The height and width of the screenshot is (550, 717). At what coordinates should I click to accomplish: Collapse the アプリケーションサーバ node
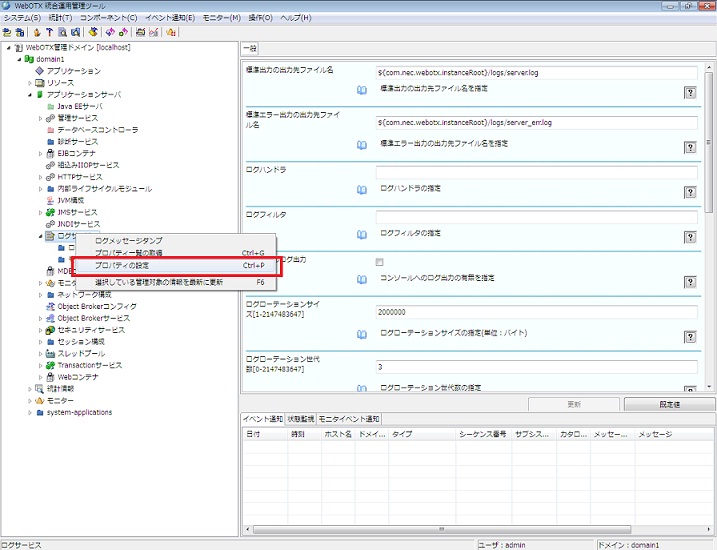pos(30,95)
